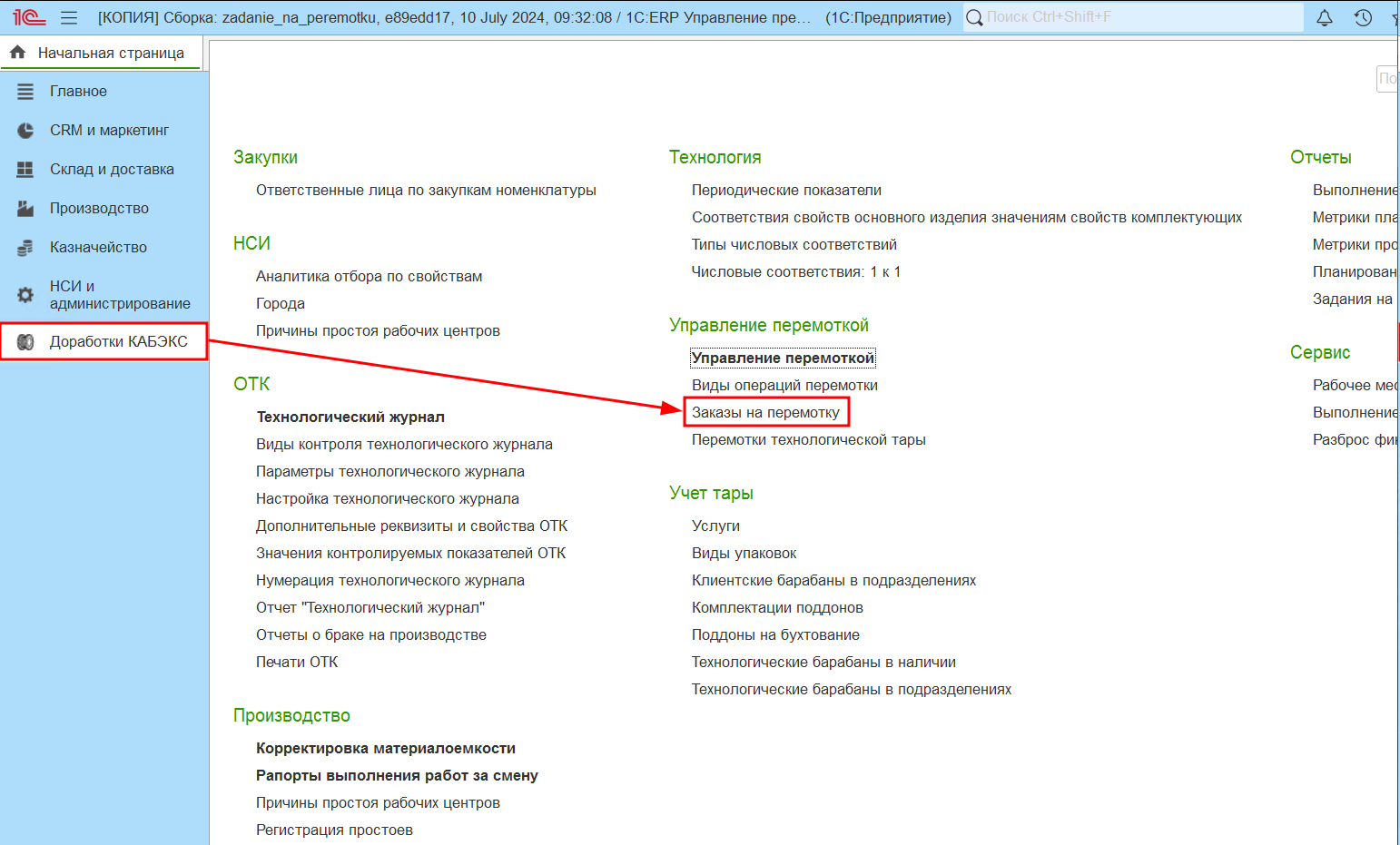Screen dimensions: 1400x845
Task: Click the home icon on start page tab
Action: (17, 53)
